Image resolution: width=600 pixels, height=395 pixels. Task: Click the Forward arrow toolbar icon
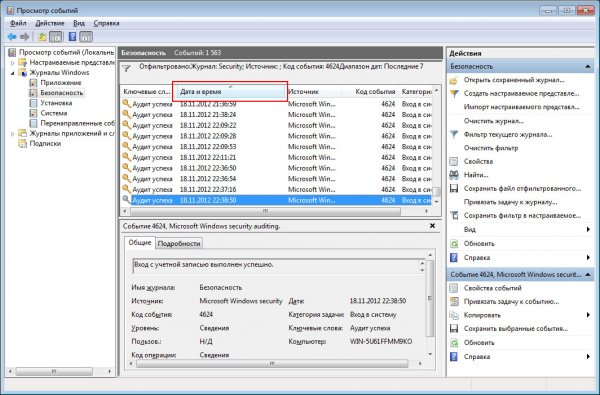[x=24, y=37]
